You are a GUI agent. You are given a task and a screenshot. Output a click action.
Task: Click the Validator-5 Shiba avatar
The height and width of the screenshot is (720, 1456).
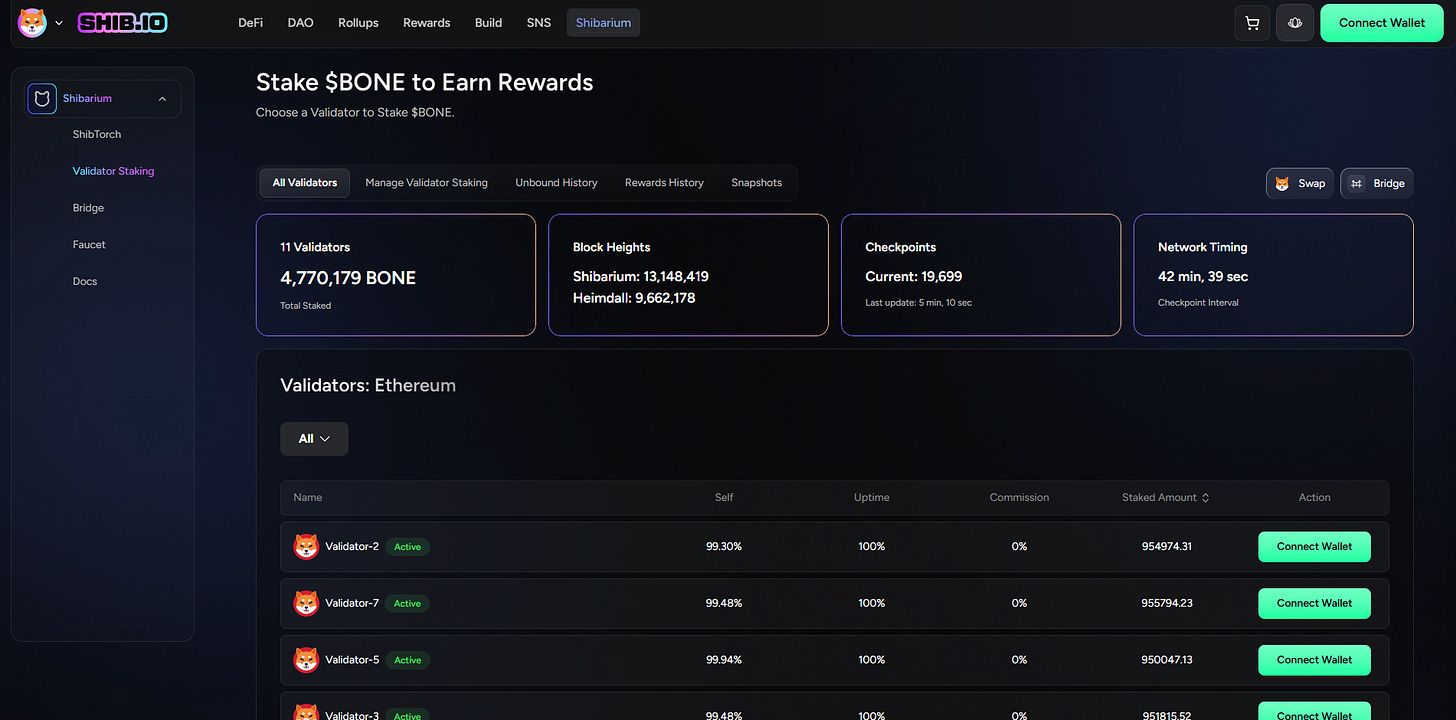[306, 660]
